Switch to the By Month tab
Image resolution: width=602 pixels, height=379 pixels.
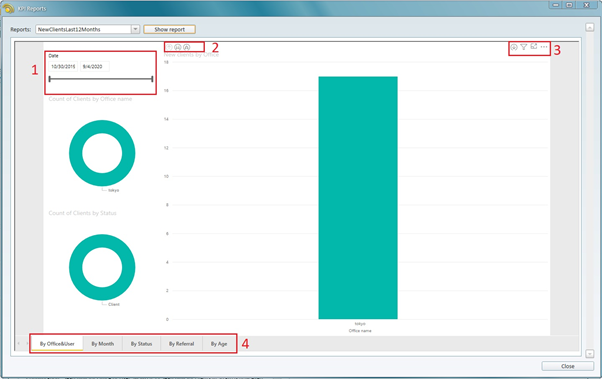coord(103,344)
